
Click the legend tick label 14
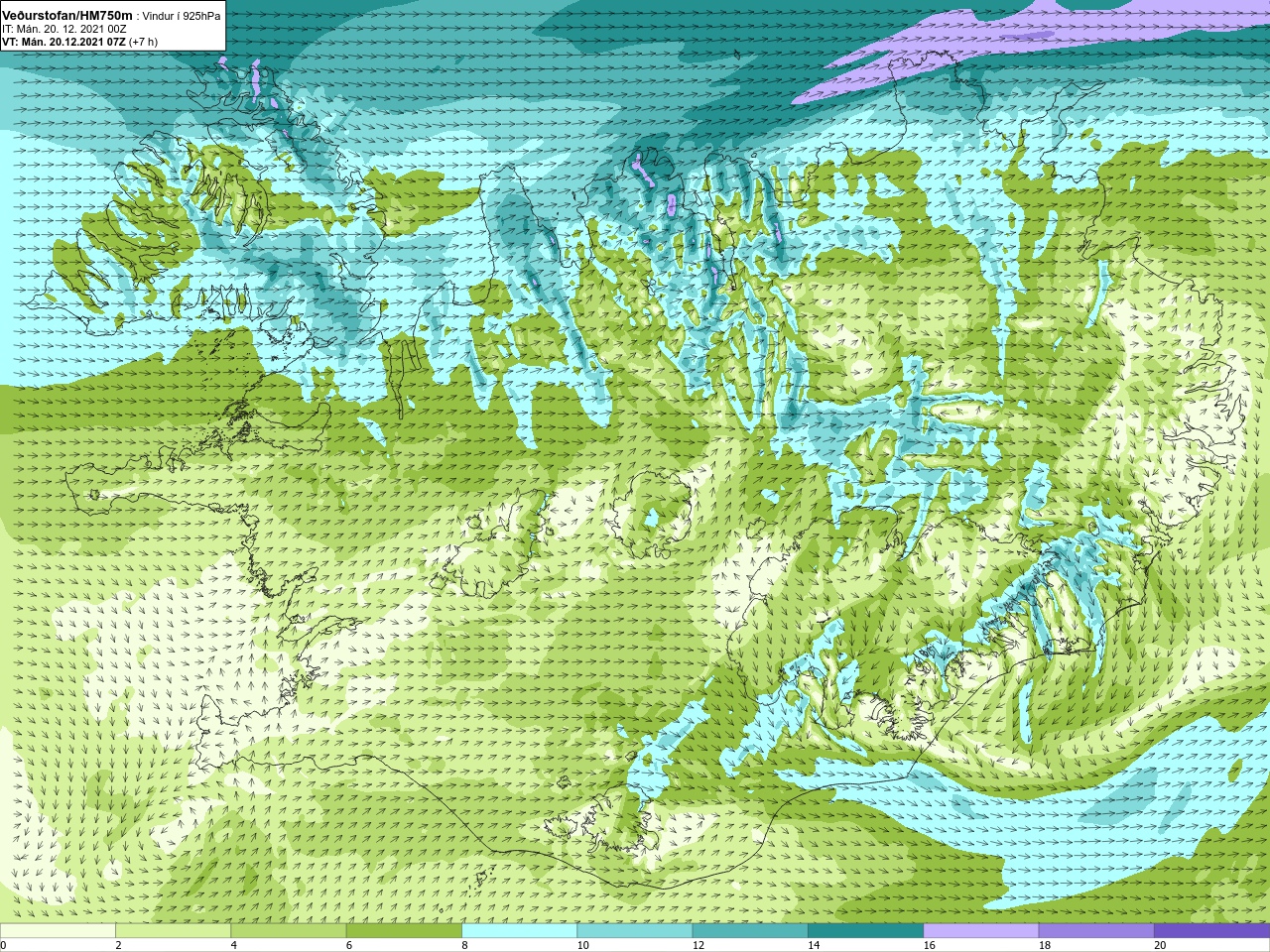[814, 945]
